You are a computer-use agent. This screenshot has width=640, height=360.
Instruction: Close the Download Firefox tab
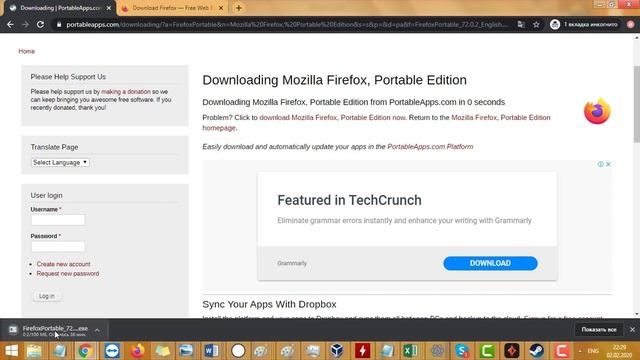(x=221, y=8)
